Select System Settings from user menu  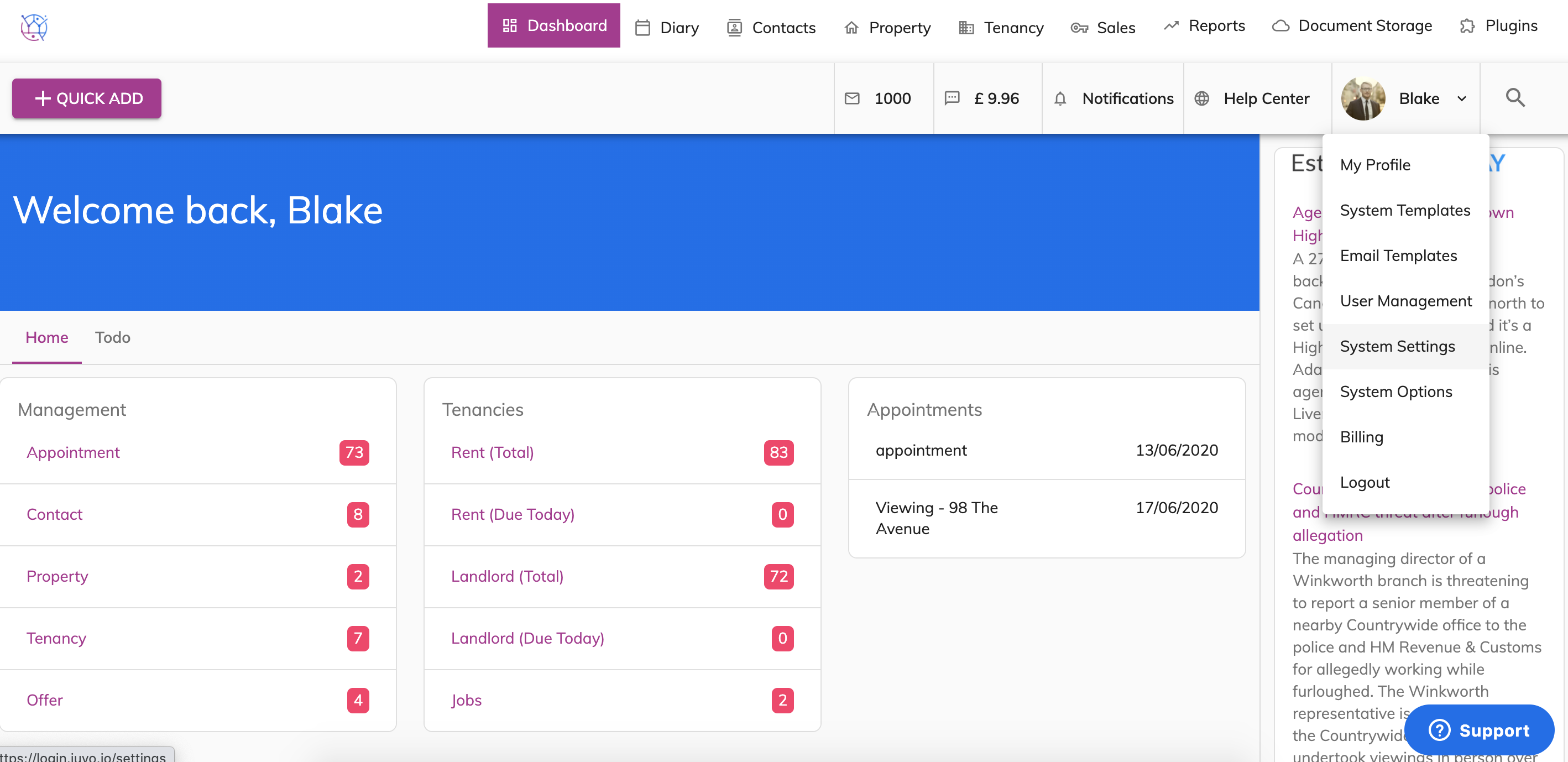click(1397, 346)
